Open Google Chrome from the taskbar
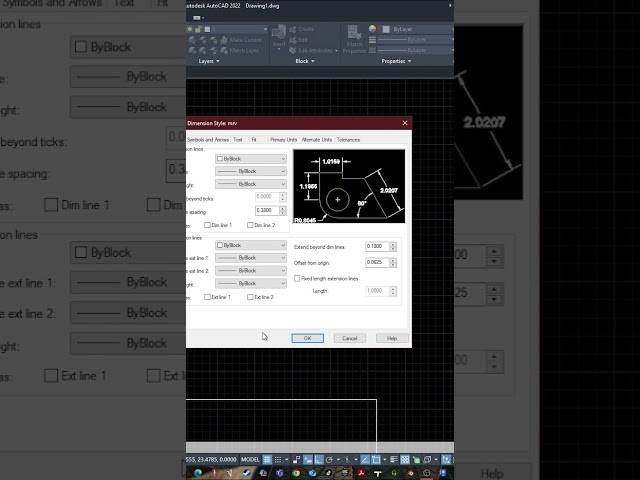This screenshot has height=480, width=640. click(296, 473)
